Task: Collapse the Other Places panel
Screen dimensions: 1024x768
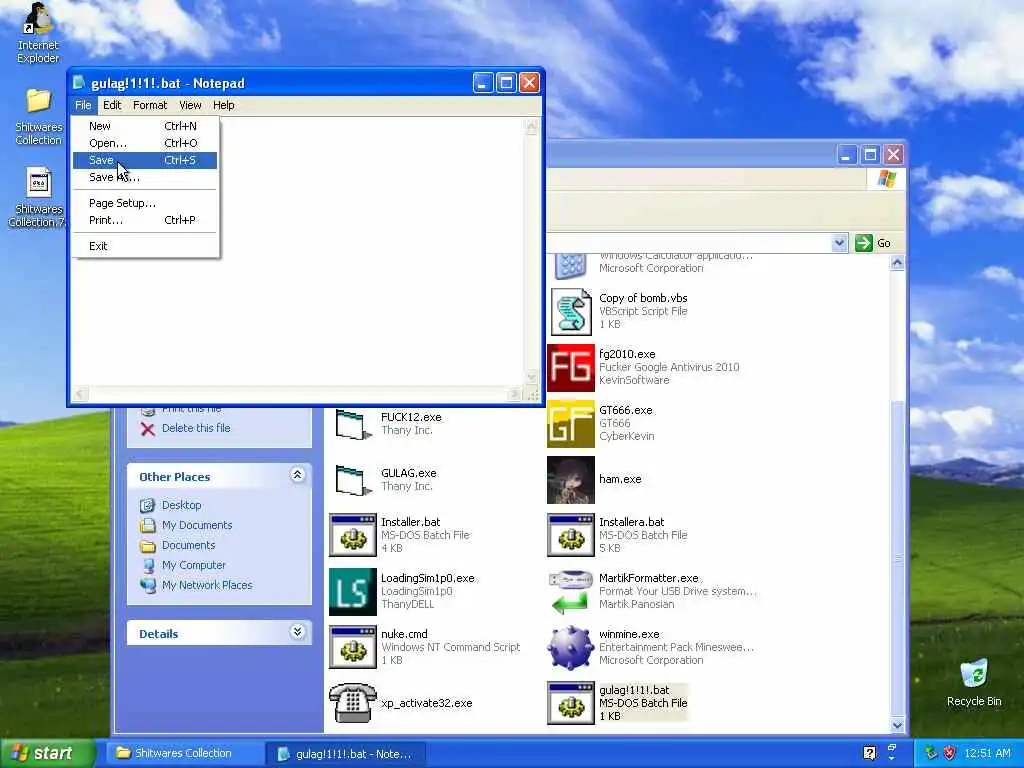Action: 297,475
